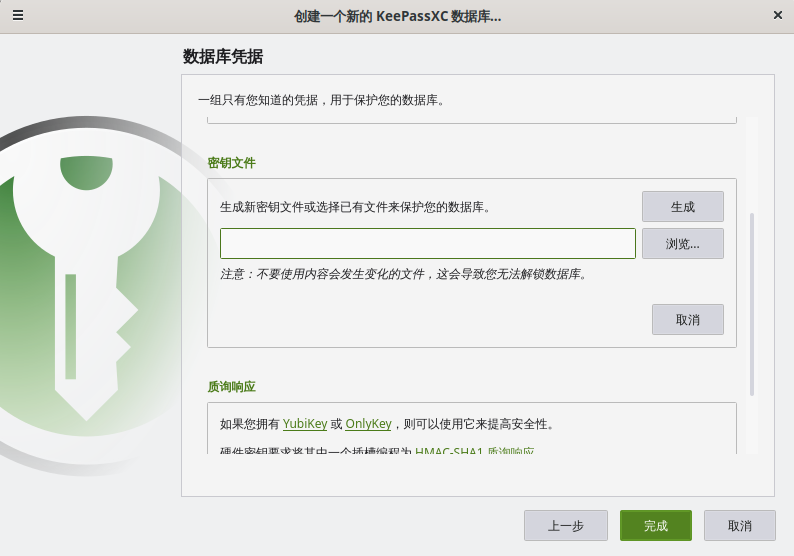Click the text 生成新密钥文件或选择已有文件来保护您的数据库。
The height and width of the screenshot is (556, 794).
coord(355,207)
